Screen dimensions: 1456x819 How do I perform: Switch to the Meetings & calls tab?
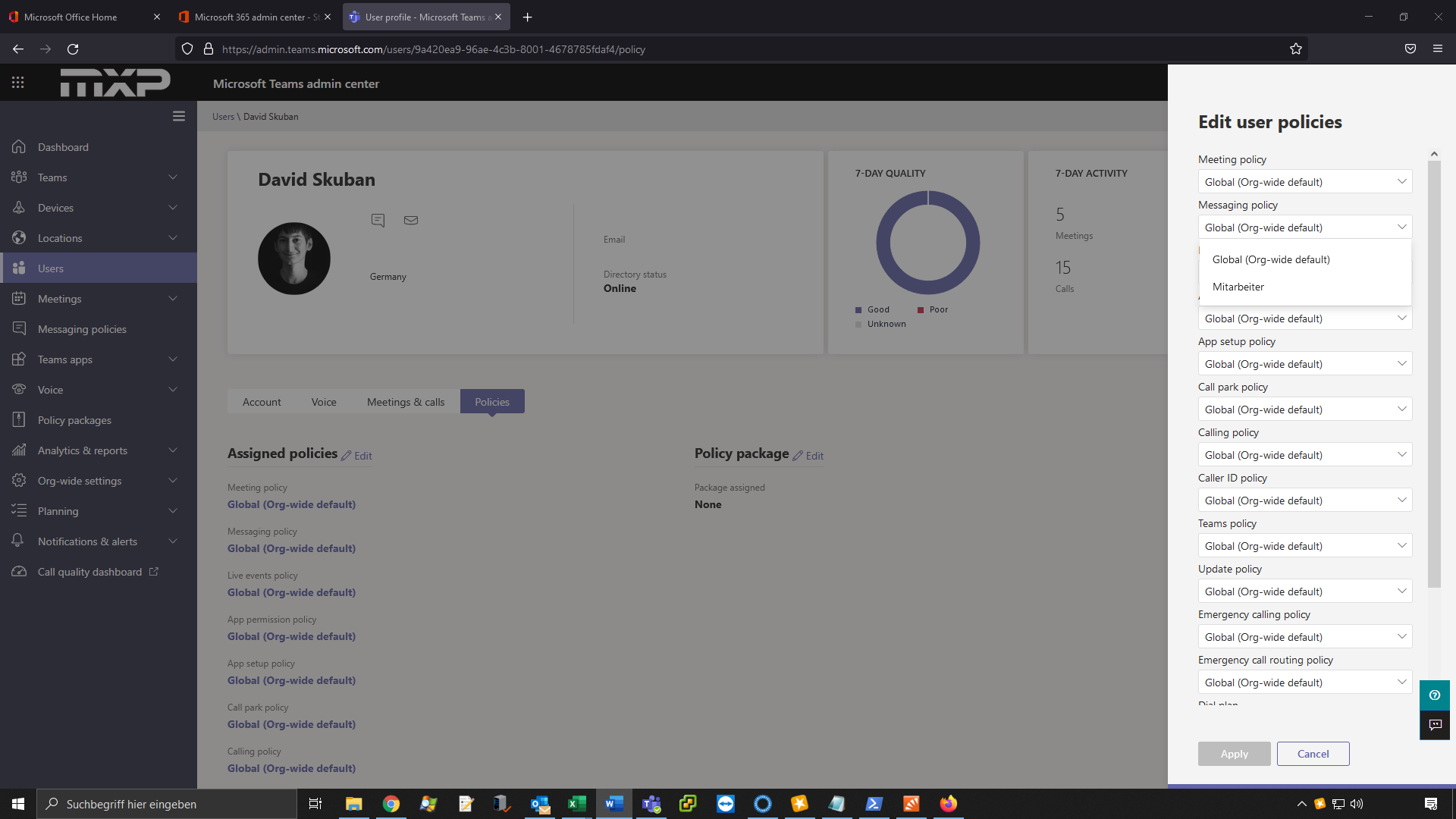coord(406,402)
